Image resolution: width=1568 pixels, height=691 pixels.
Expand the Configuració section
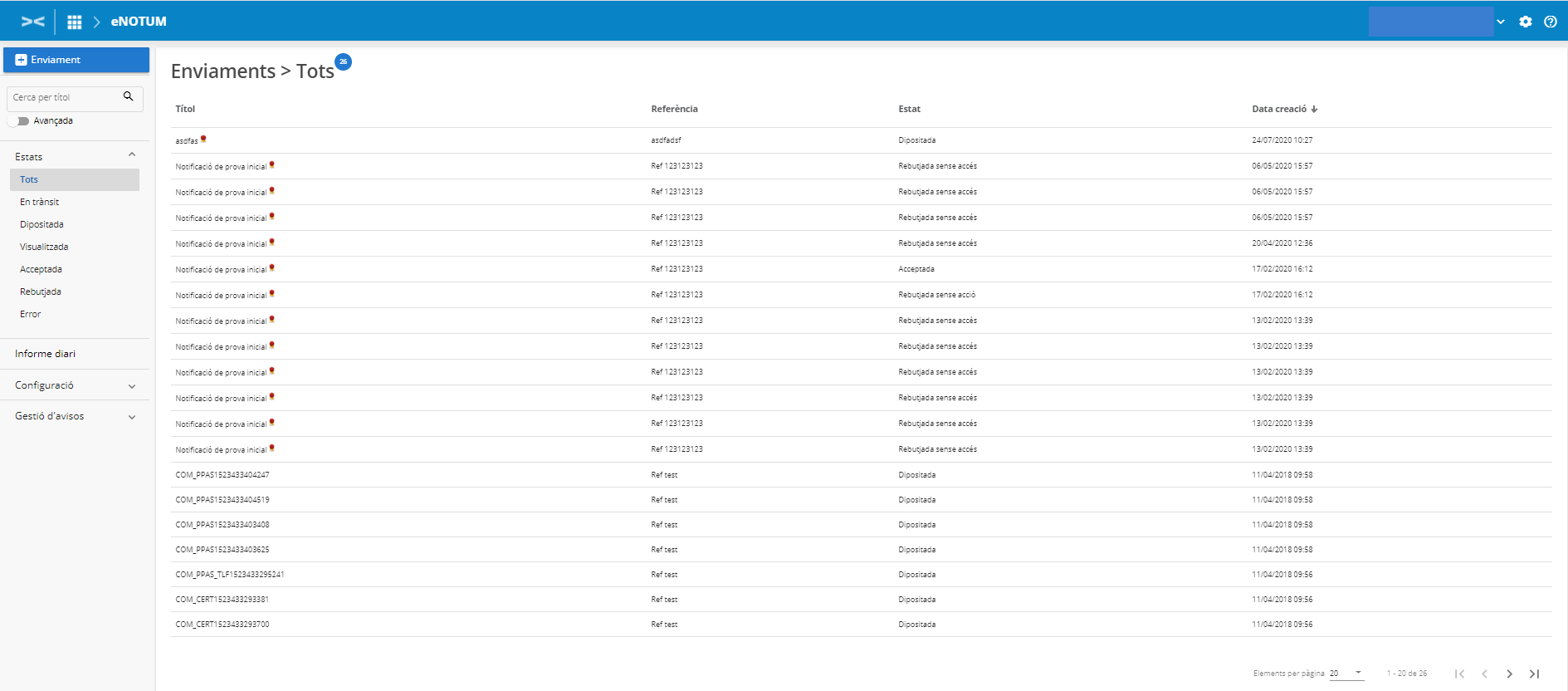click(132, 386)
